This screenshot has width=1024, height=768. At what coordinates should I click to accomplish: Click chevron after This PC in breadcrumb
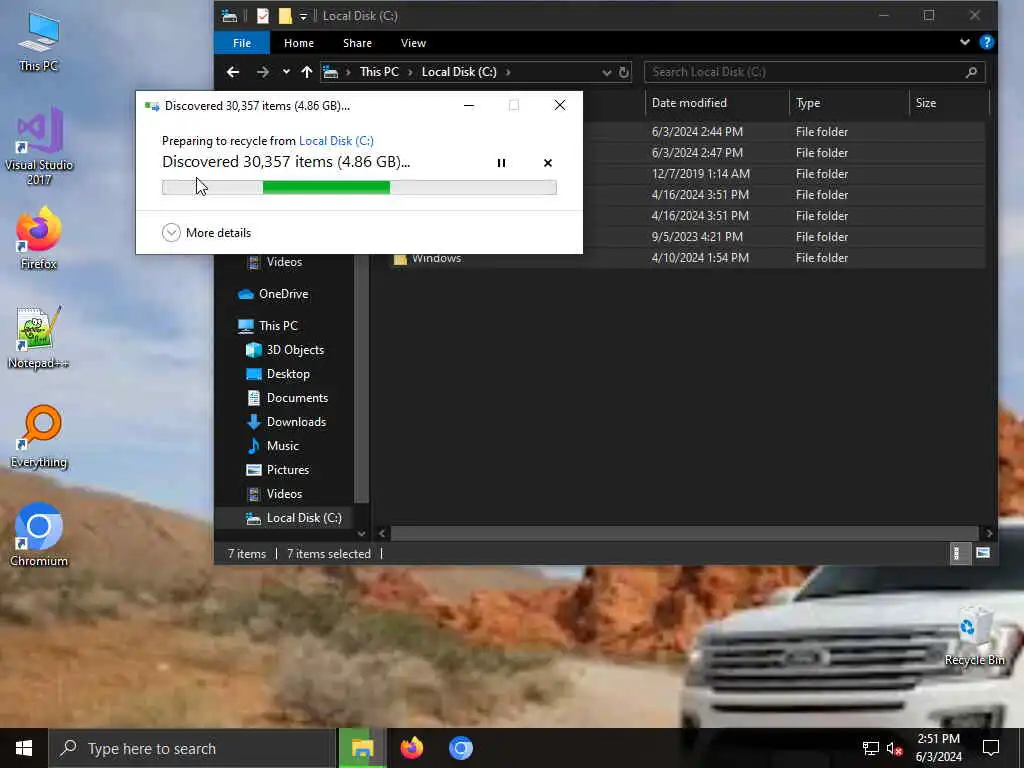[410, 72]
